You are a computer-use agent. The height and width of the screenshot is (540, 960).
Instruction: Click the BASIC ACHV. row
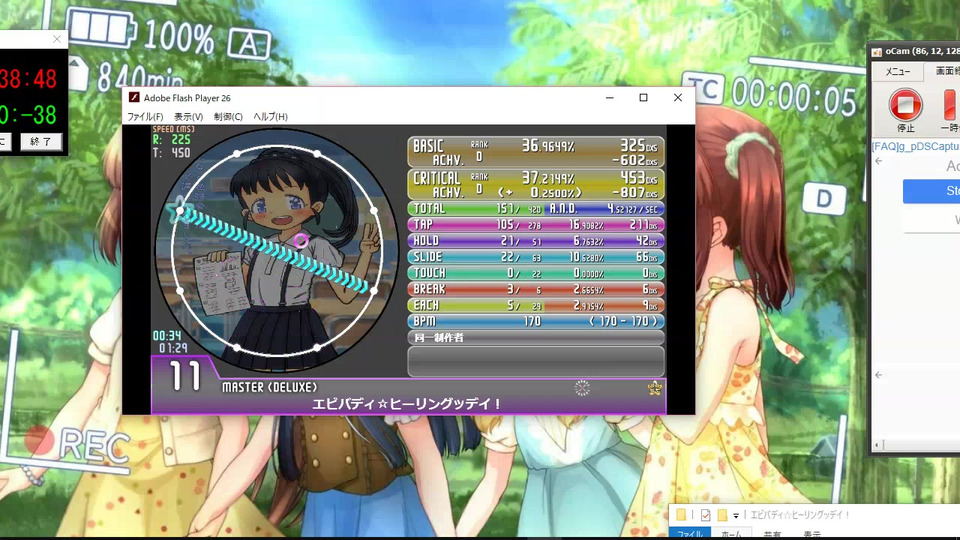pos(536,152)
